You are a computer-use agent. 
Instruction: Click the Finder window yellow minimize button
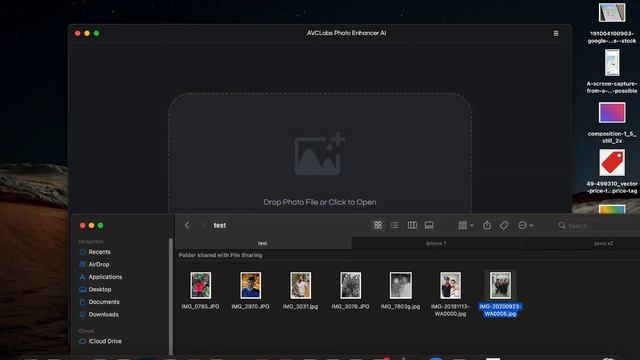tap(91, 225)
